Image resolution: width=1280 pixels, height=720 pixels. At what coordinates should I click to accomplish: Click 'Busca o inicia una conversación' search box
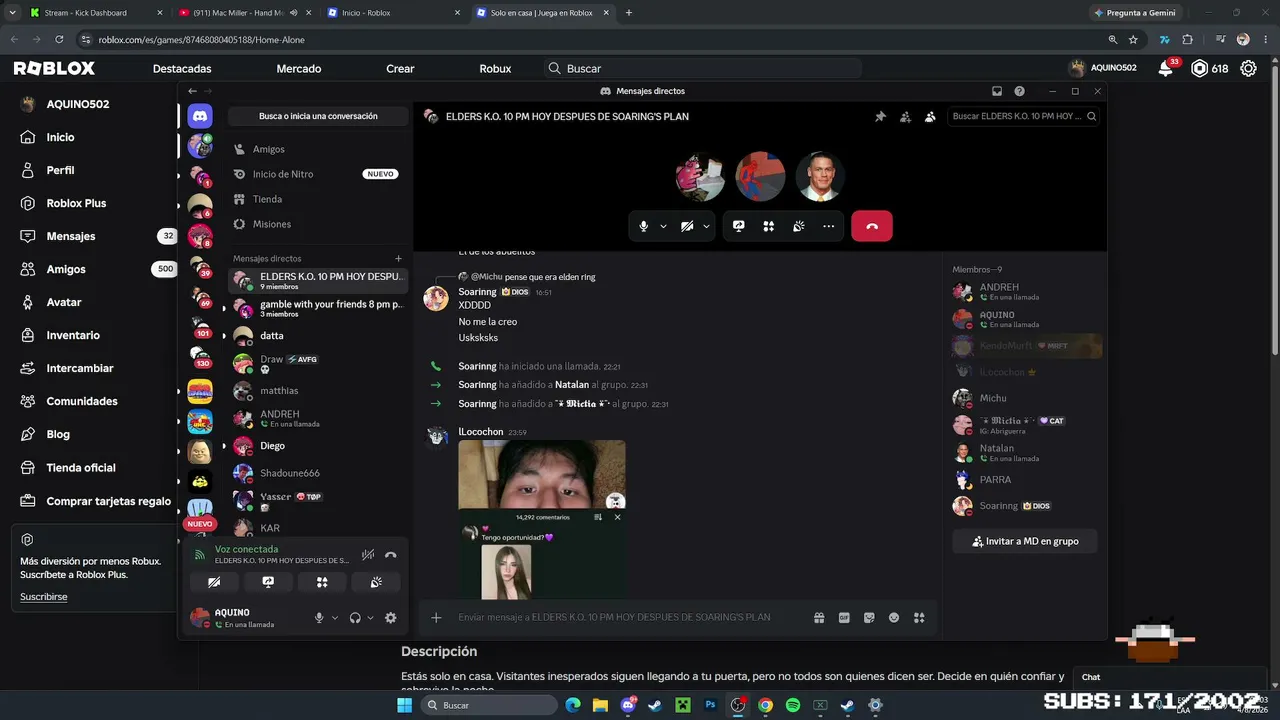pos(318,116)
